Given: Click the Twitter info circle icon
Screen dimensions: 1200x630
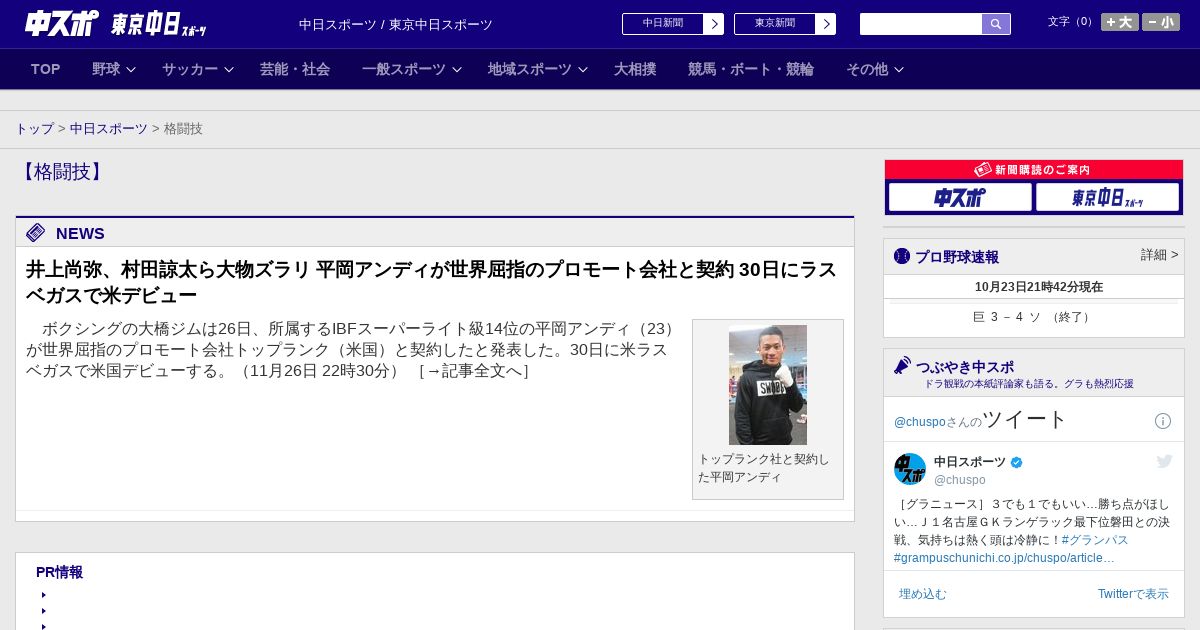Looking at the screenshot, I should (x=1163, y=421).
